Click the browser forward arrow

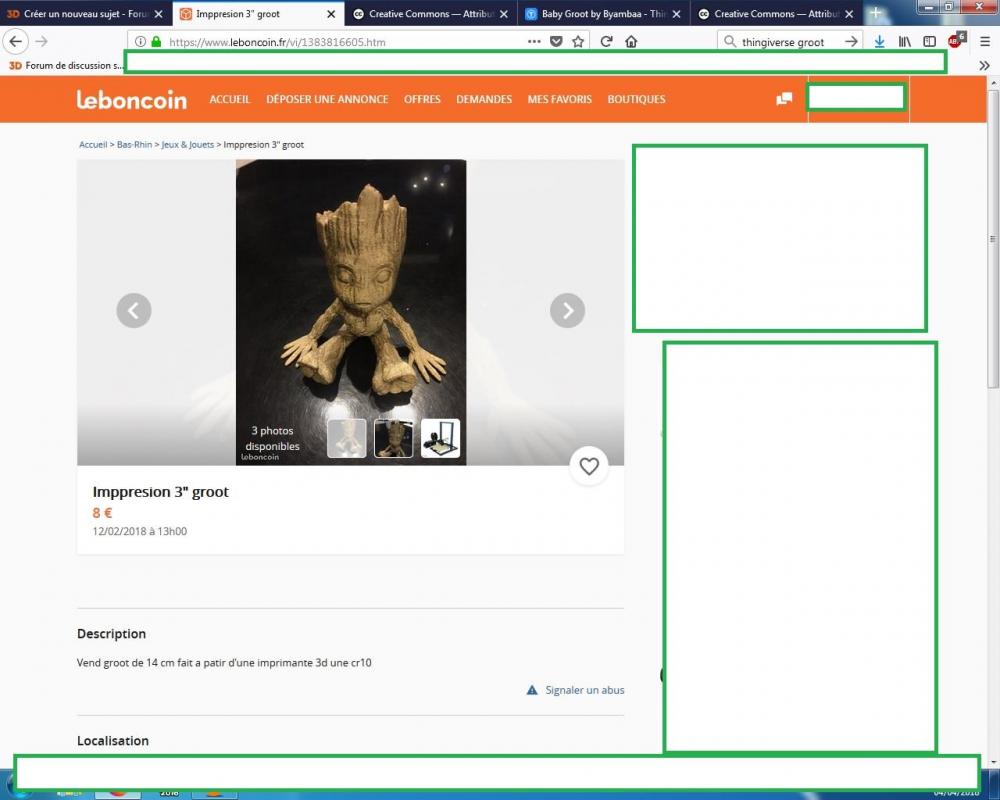click(x=41, y=41)
